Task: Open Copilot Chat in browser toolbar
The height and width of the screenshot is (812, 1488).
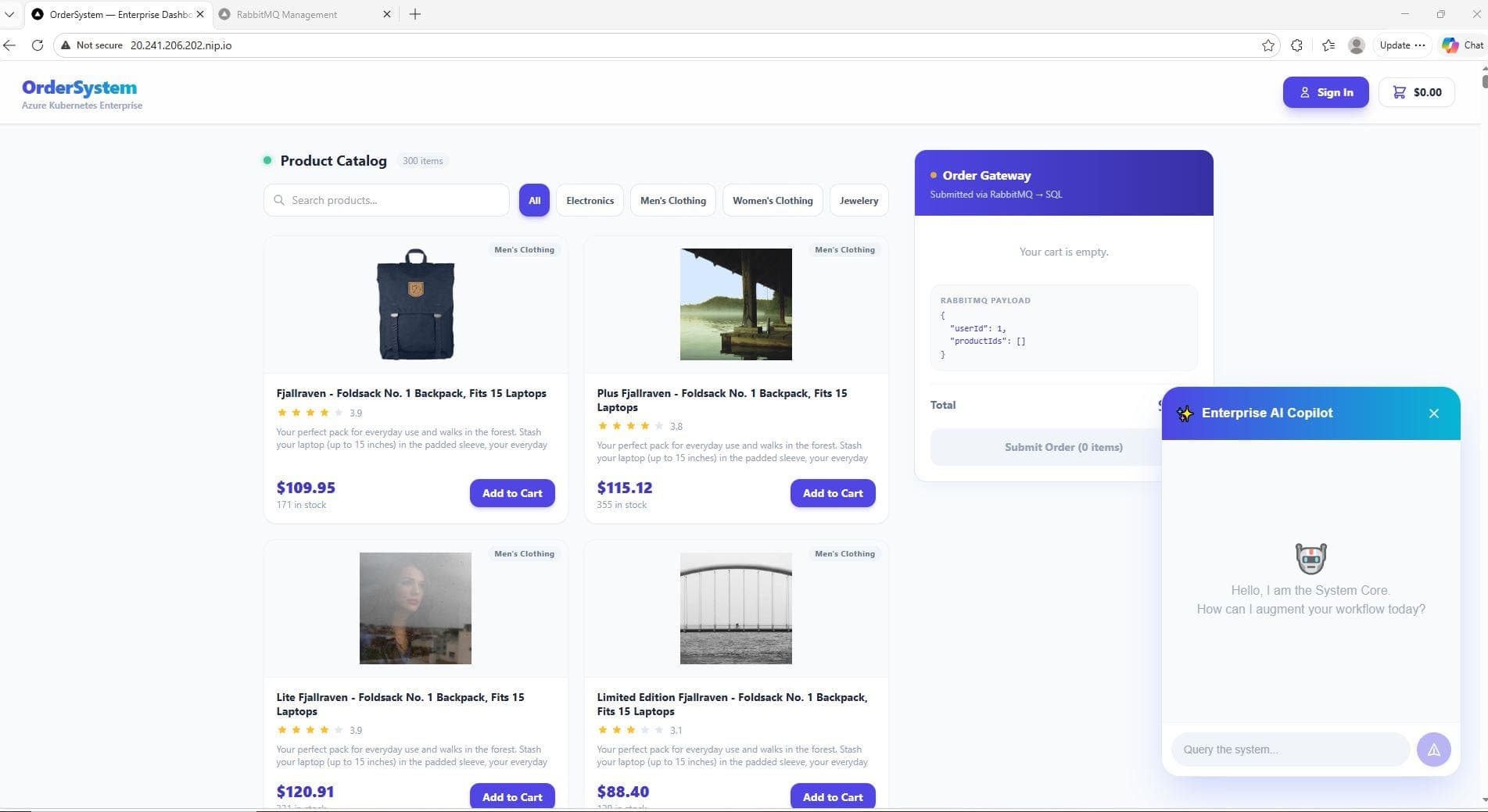Action: tap(1462, 45)
